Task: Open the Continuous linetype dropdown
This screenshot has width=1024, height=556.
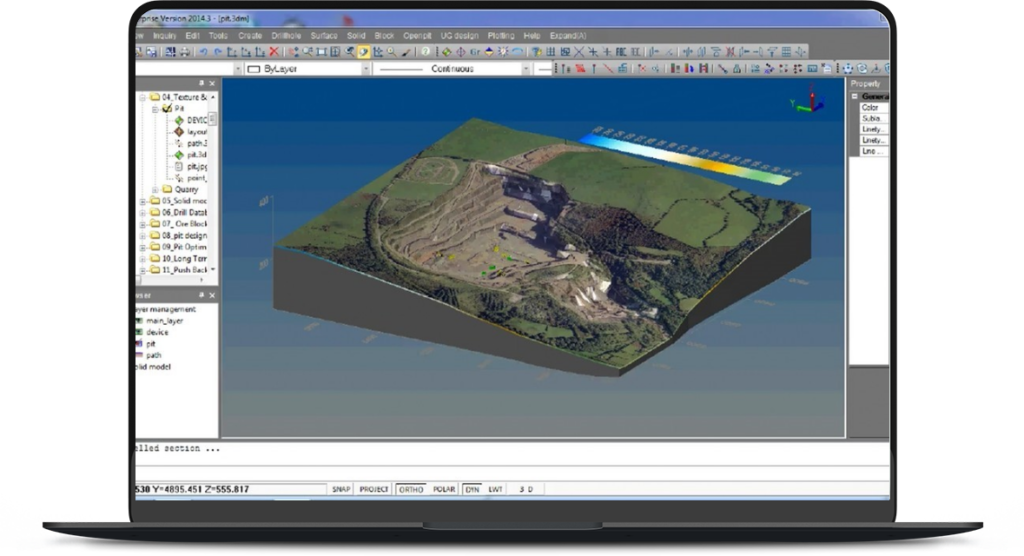Action: pyautogui.click(x=526, y=69)
